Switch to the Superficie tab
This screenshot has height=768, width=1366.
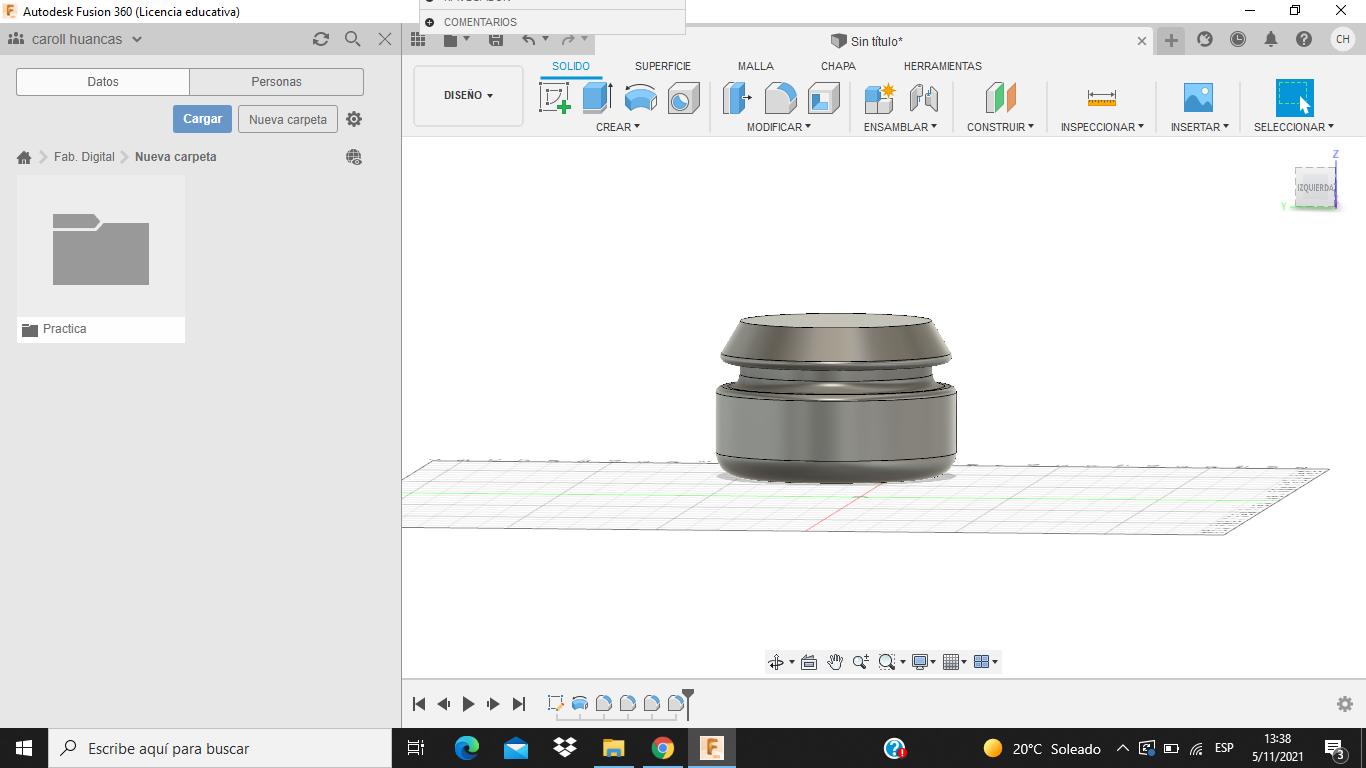pos(662,66)
